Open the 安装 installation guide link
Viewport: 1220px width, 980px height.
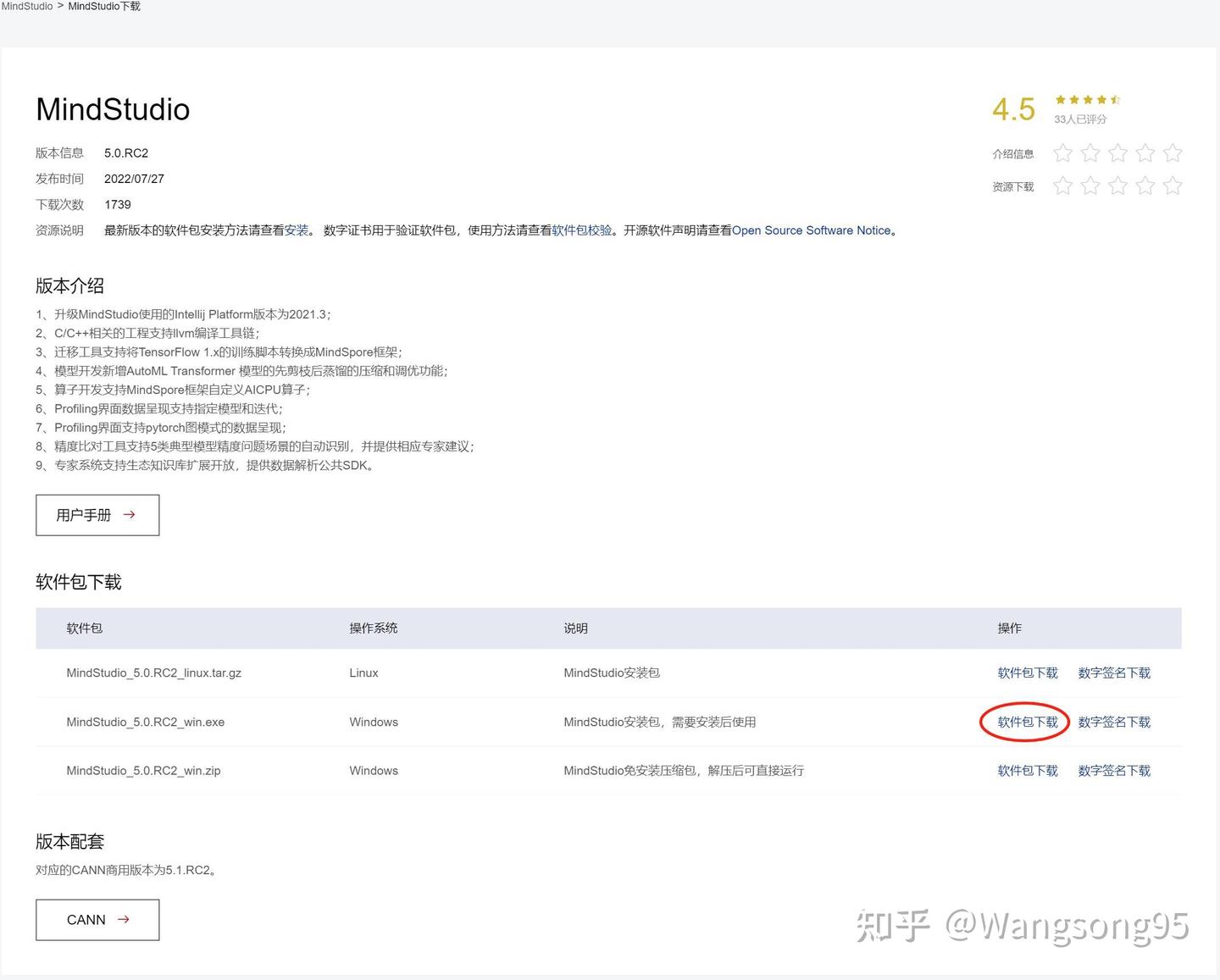(x=297, y=230)
